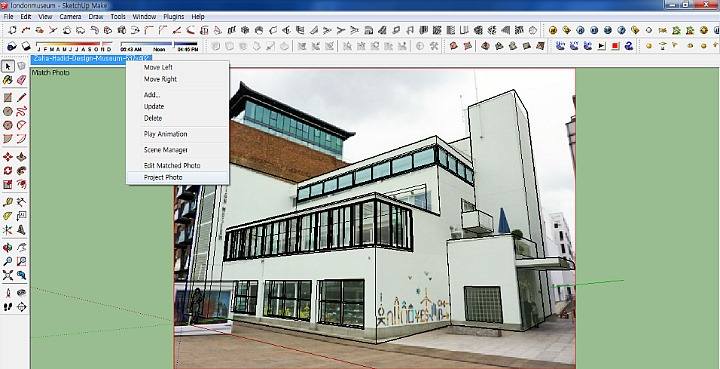This screenshot has height=369, width=720.
Task: Choose Add... in context menu
Action: [x=177, y=95]
